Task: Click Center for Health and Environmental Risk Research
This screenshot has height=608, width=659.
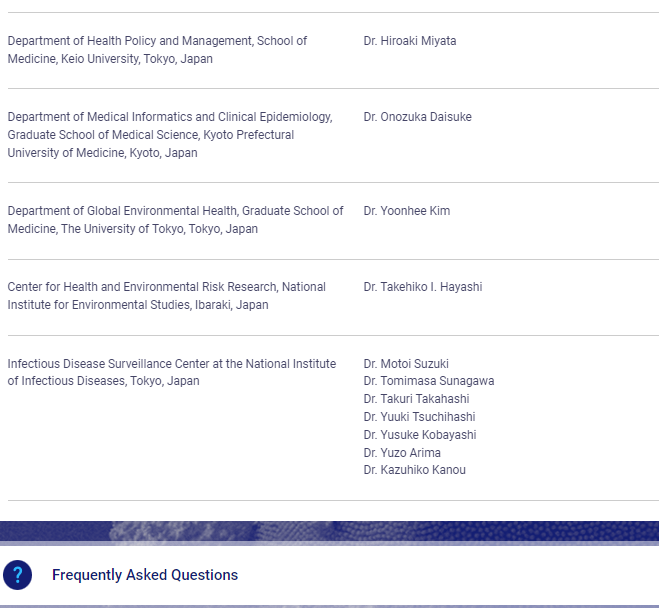Action: tap(166, 287)
